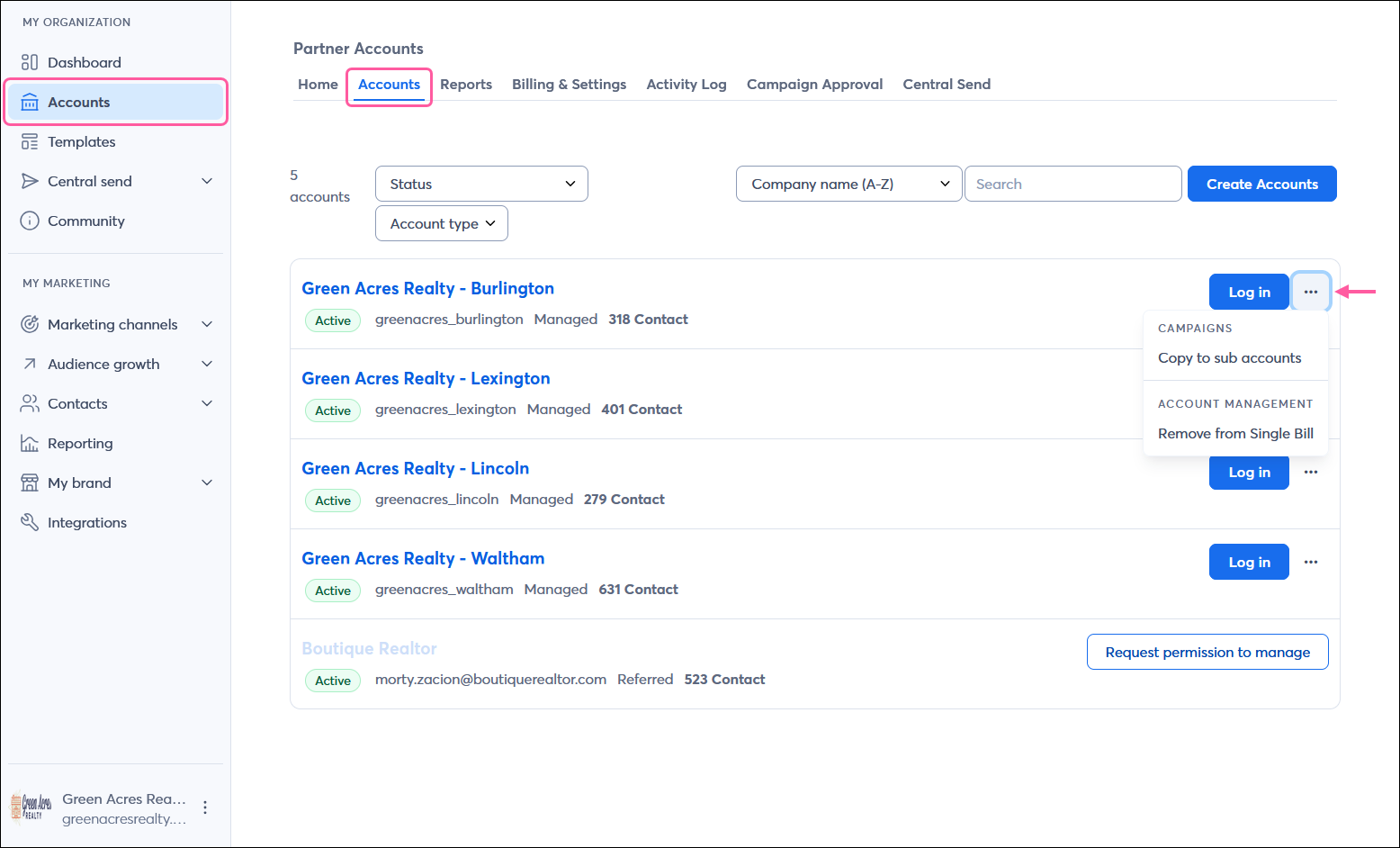
Task: Click the 401 Contact text
Action: point(642,409)
